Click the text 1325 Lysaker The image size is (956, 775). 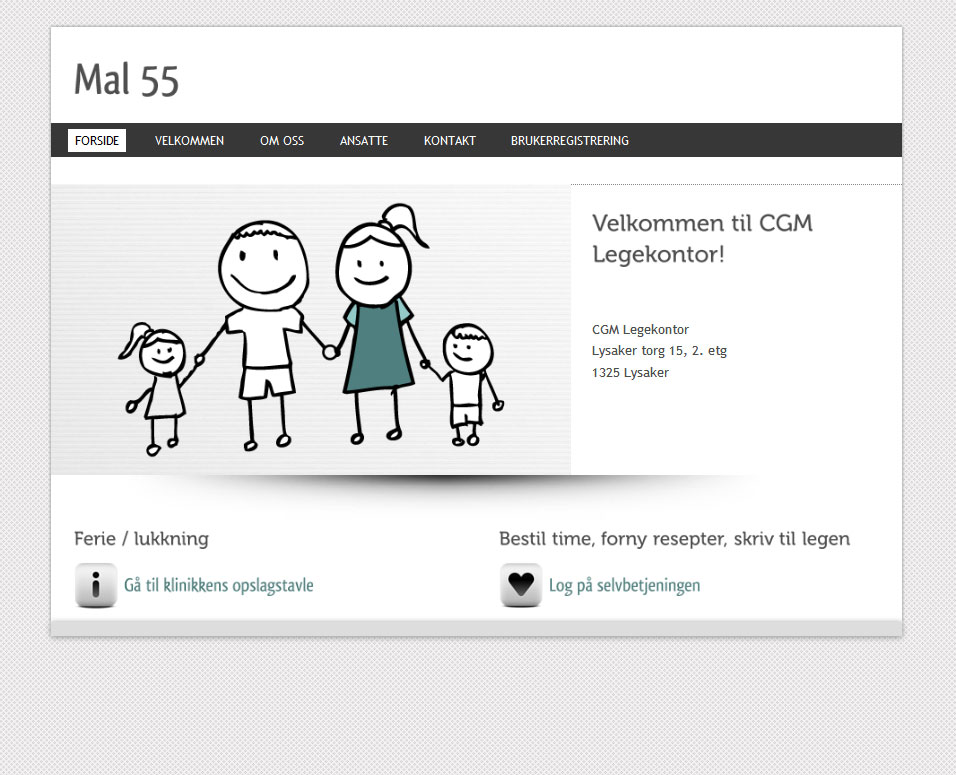[630, 373]
